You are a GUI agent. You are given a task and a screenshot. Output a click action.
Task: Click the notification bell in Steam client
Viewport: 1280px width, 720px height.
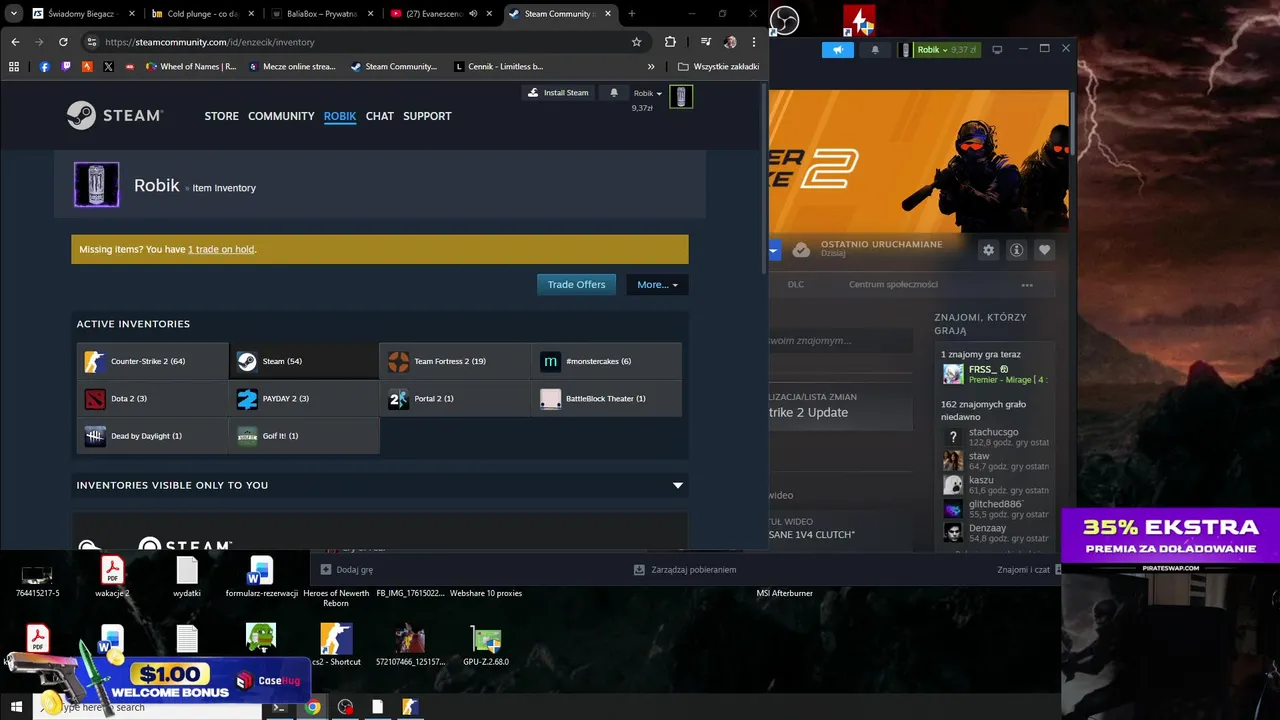pyautogui.click(x=875, y=50)
